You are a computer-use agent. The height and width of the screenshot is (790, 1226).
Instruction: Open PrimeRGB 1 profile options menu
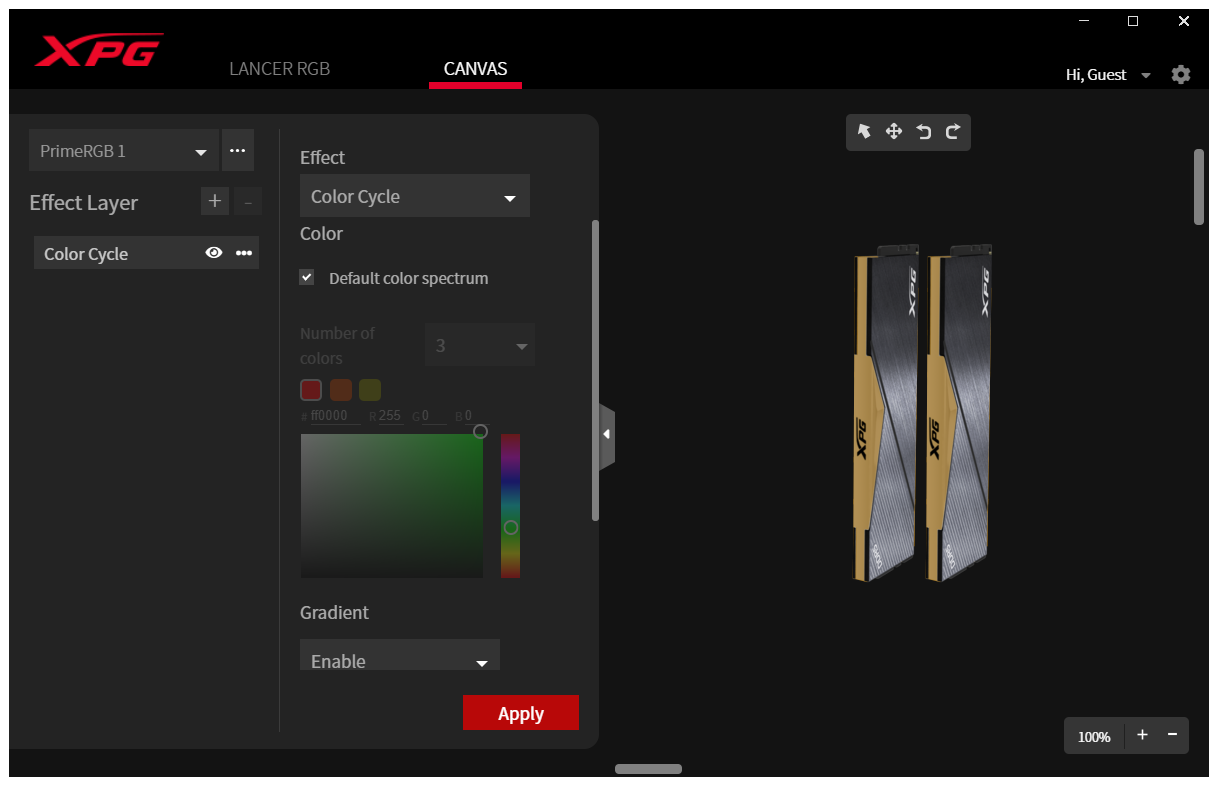click(x=237, y=150)
